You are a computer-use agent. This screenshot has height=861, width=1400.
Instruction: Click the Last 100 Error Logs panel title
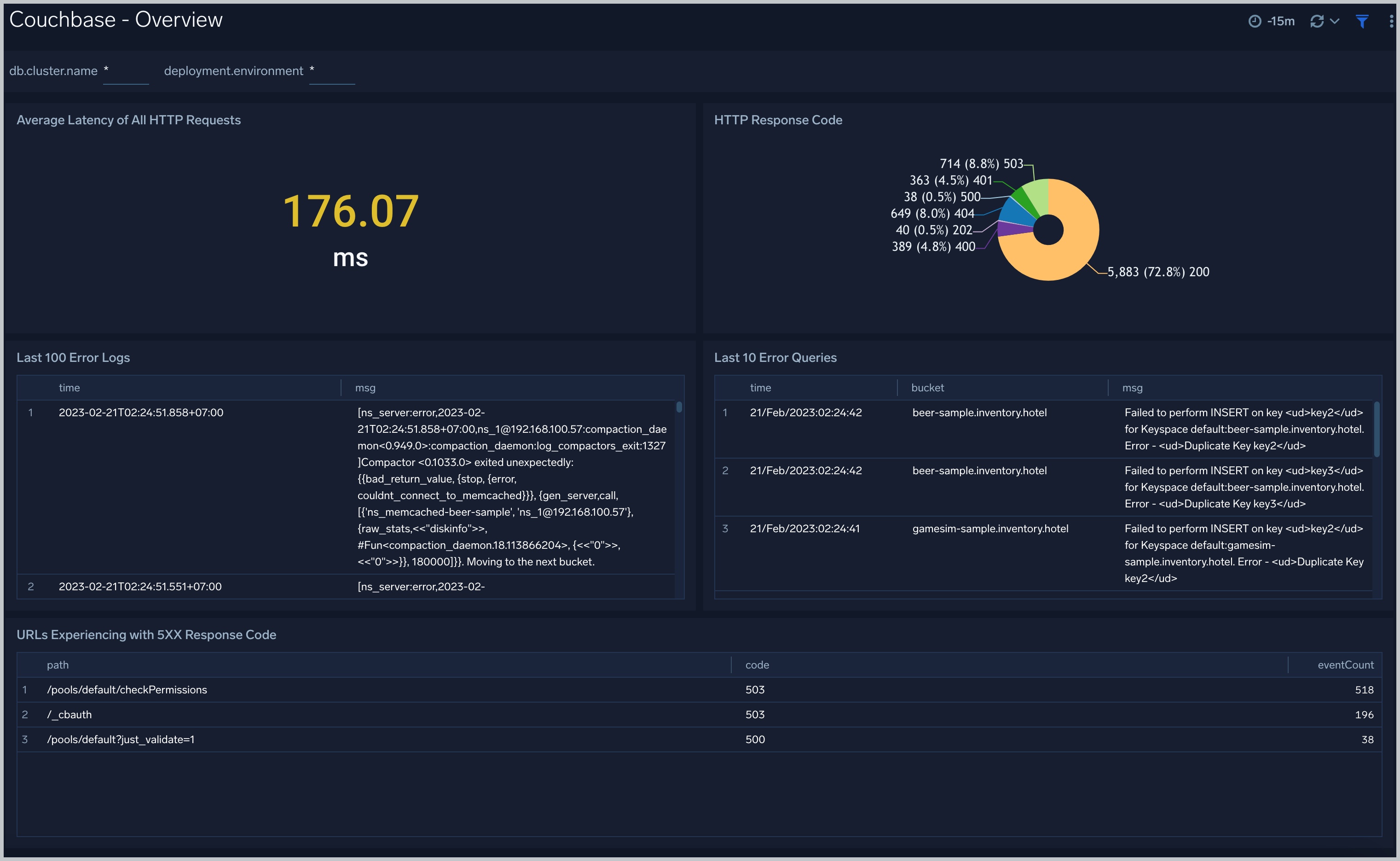click(74, 358)
